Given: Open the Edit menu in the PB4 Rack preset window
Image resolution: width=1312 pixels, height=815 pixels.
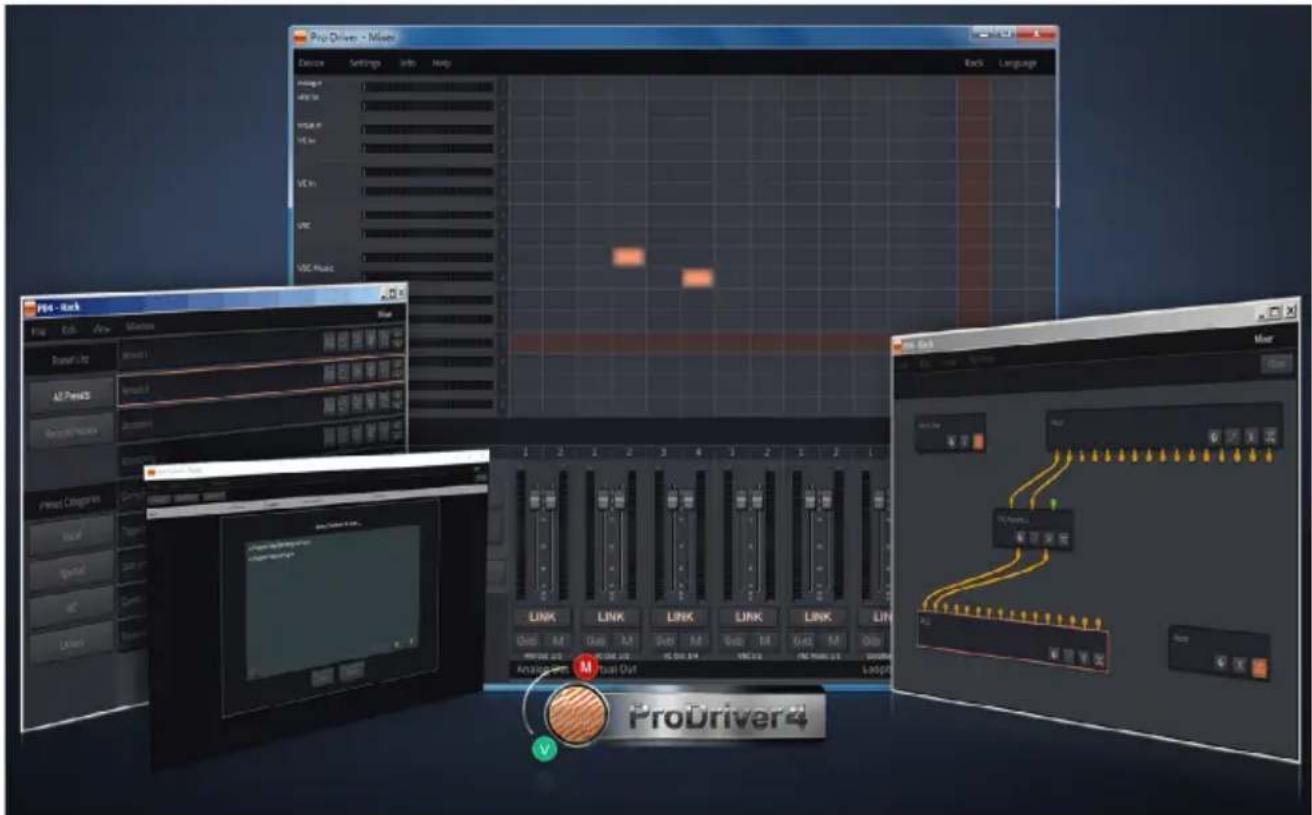Looking at the screenshot, I should tap(69, 330).
